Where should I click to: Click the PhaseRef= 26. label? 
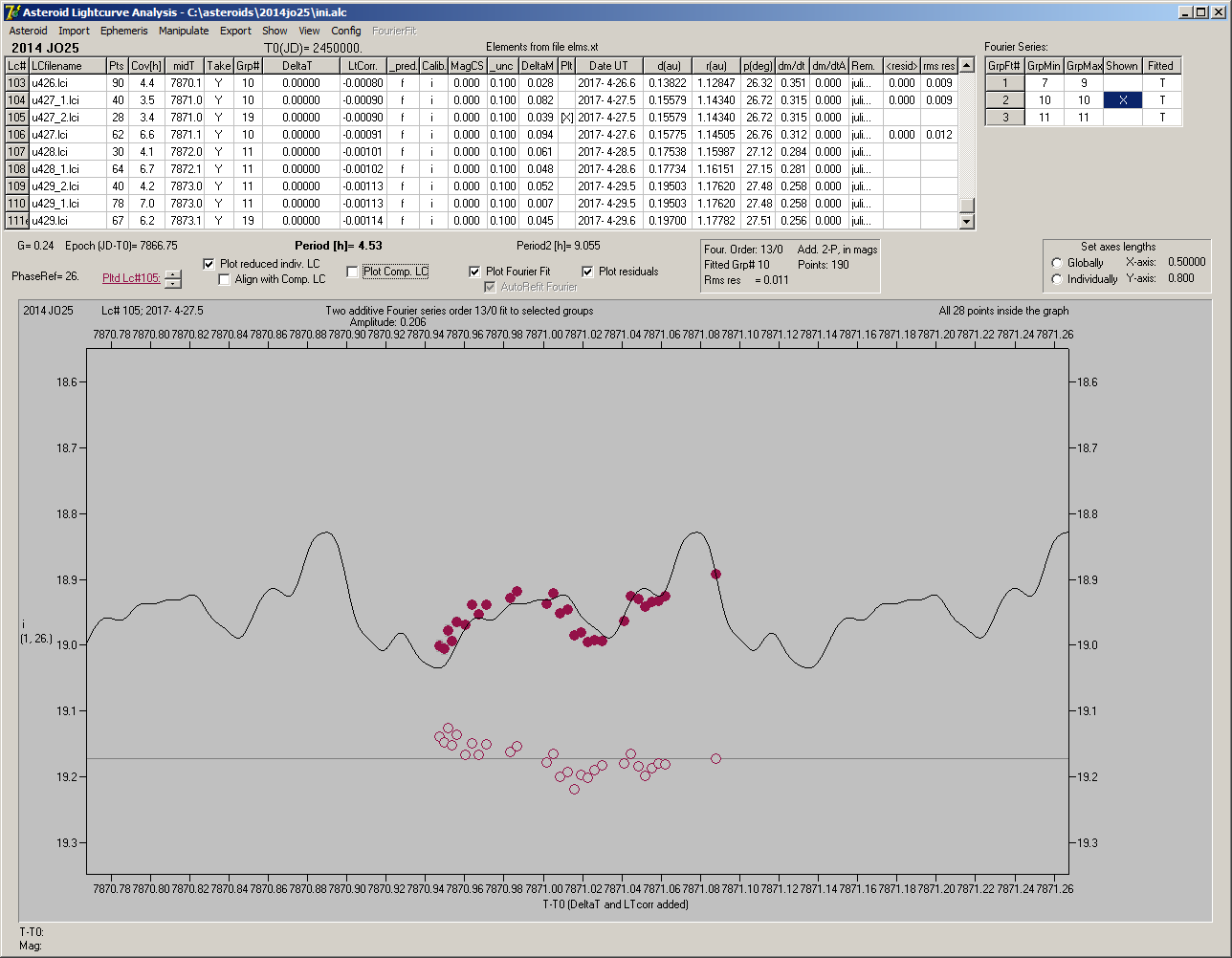(x=45, y=276)
